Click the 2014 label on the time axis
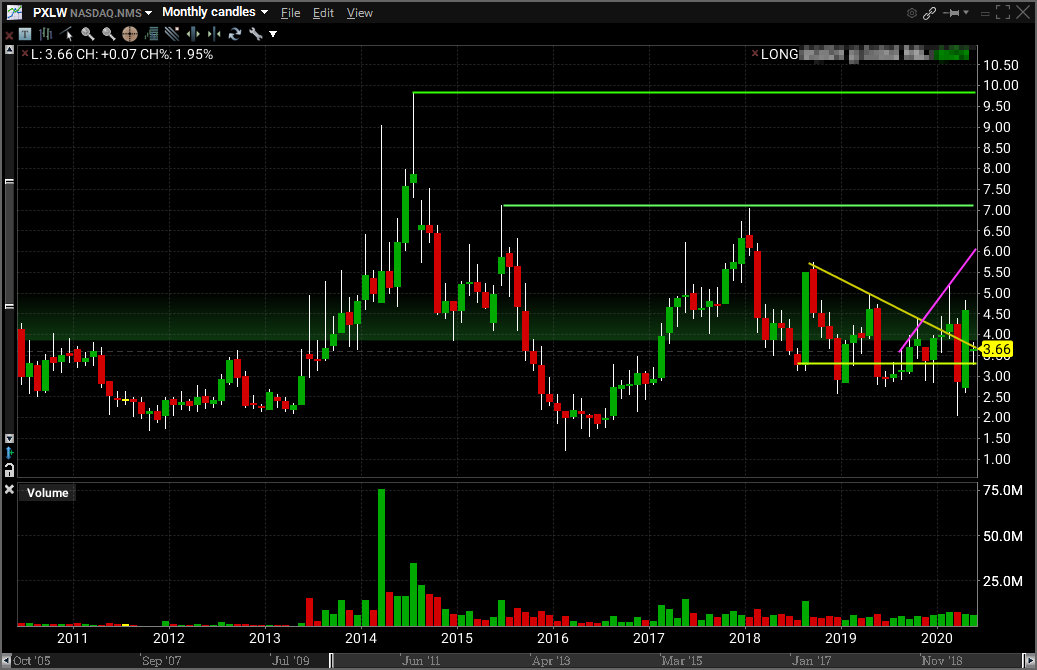Image resolution: width=1037 pixels, height=670 pixels. 360,638
